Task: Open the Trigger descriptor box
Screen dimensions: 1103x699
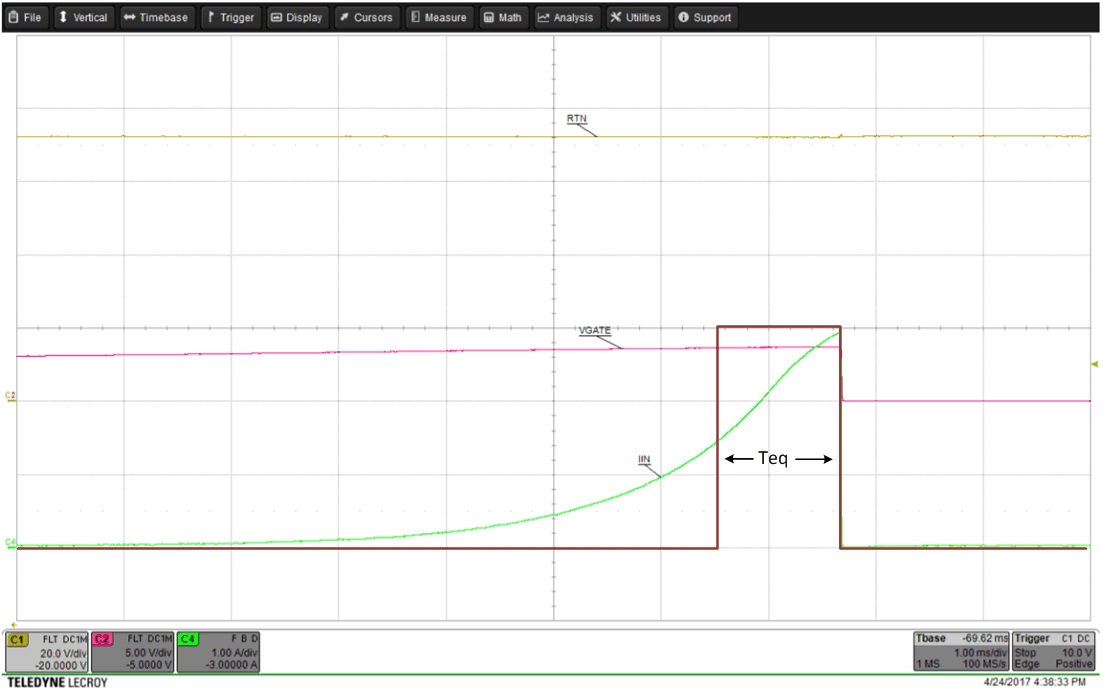Action: 1053,651
